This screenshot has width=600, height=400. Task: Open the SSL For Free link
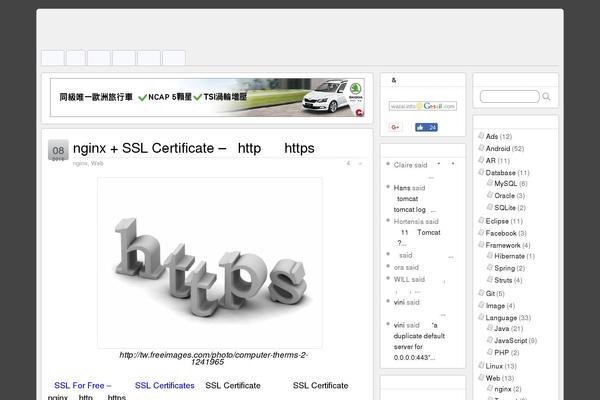(83, 385)
